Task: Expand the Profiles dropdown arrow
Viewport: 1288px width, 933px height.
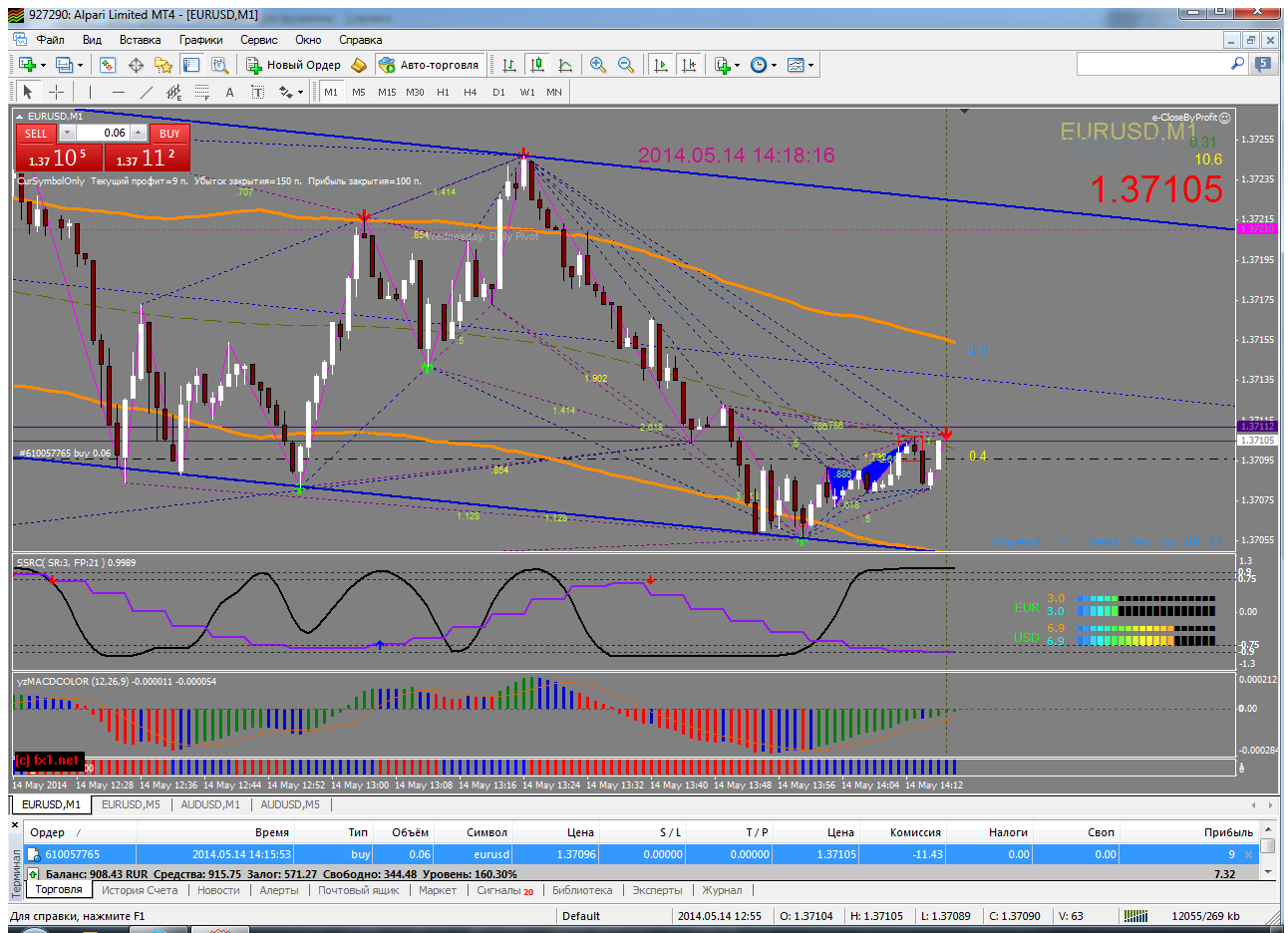Action: pos(80,66)
